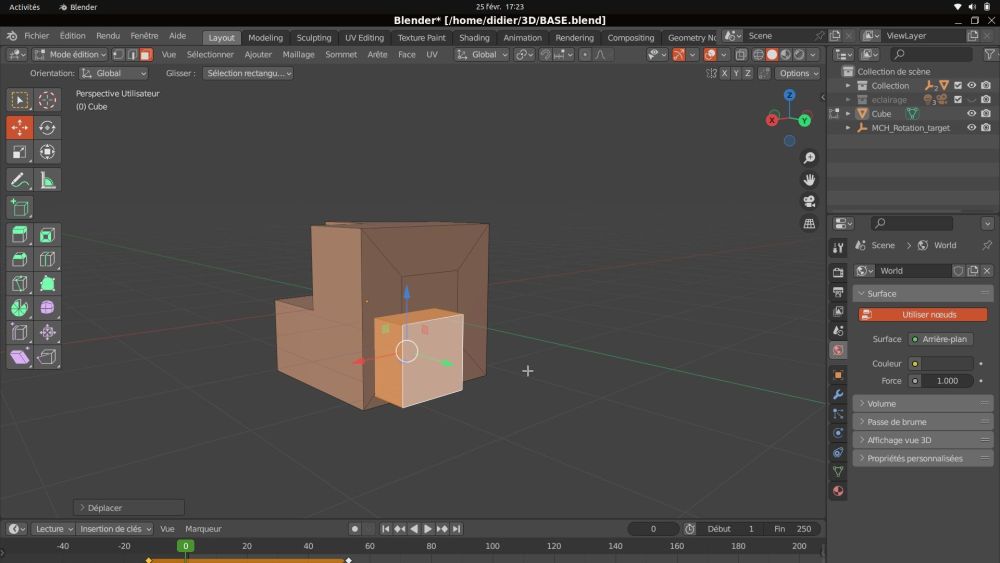Select the Knife tool
This screenshot has width=1000, height=563.
coord(20,284)
